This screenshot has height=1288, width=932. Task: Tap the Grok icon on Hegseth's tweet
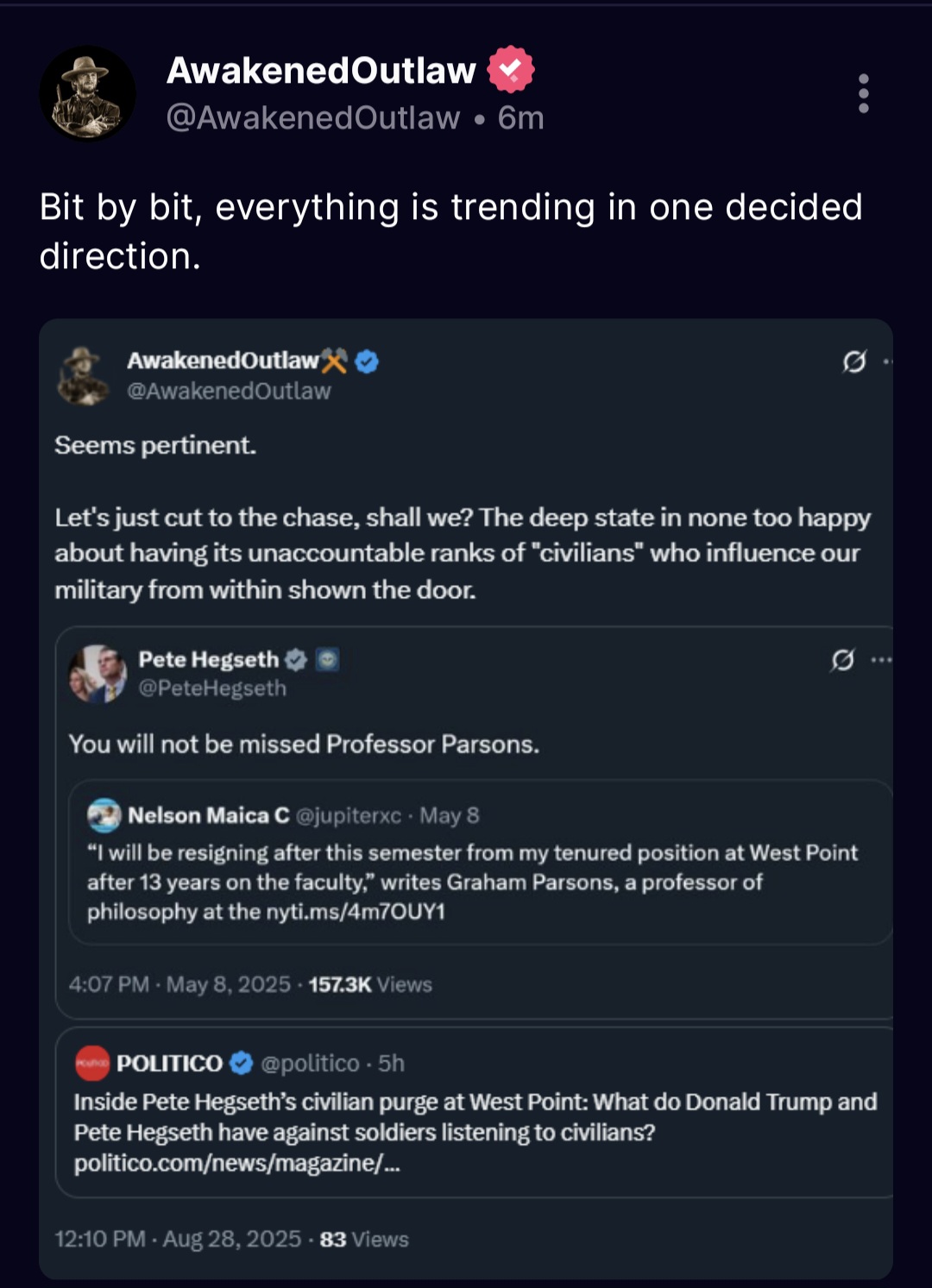click(x=842, y=661)
